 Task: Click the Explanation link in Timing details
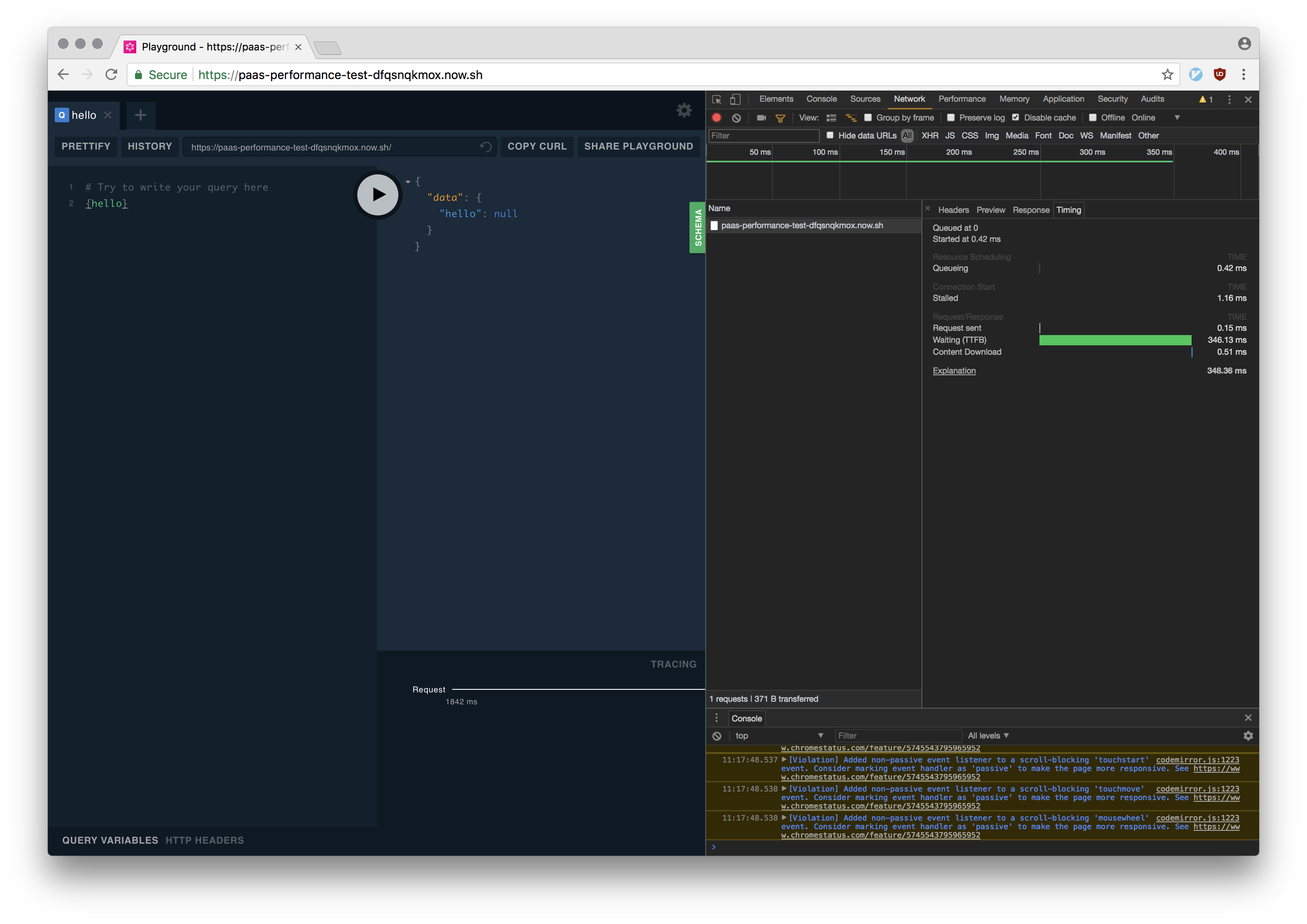click(x=954, y=370)
